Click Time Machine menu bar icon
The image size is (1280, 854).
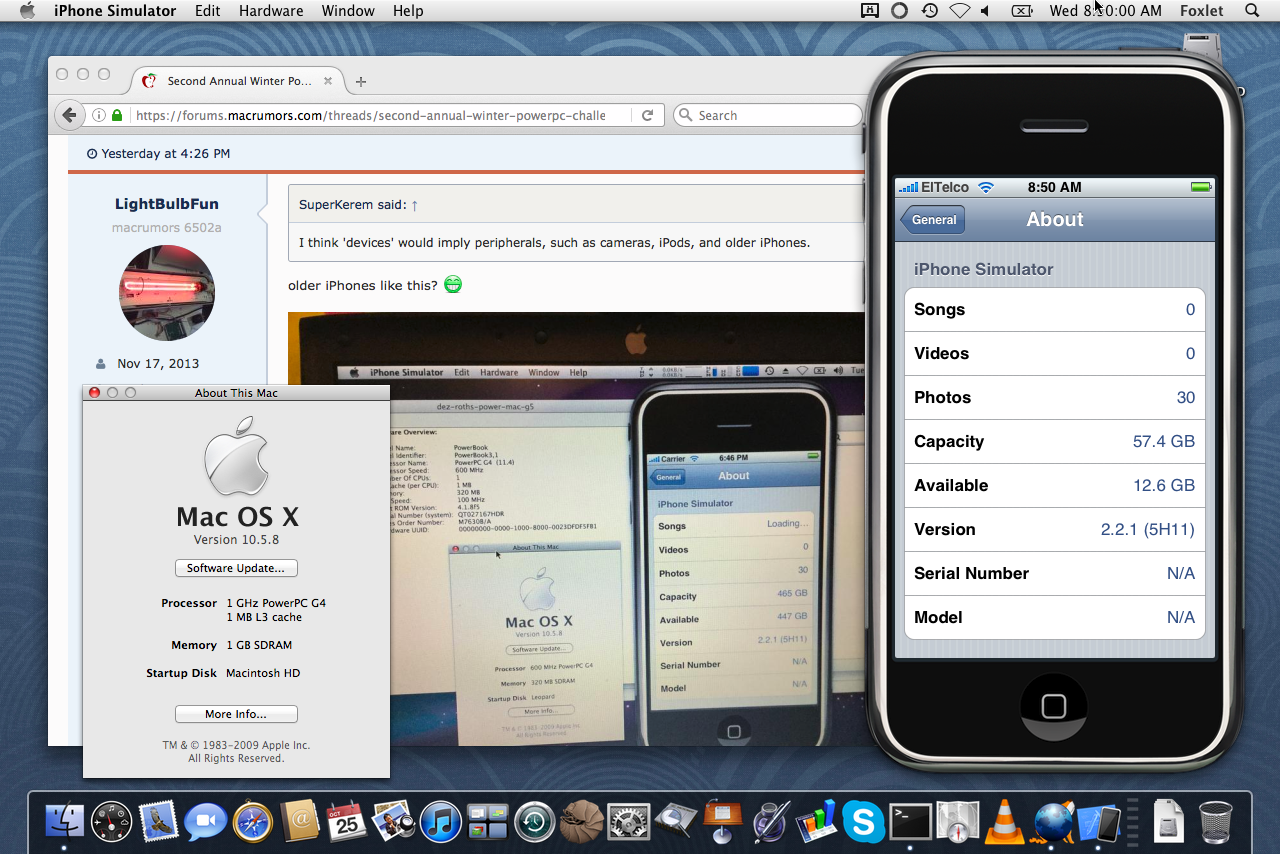pos(930,11)
